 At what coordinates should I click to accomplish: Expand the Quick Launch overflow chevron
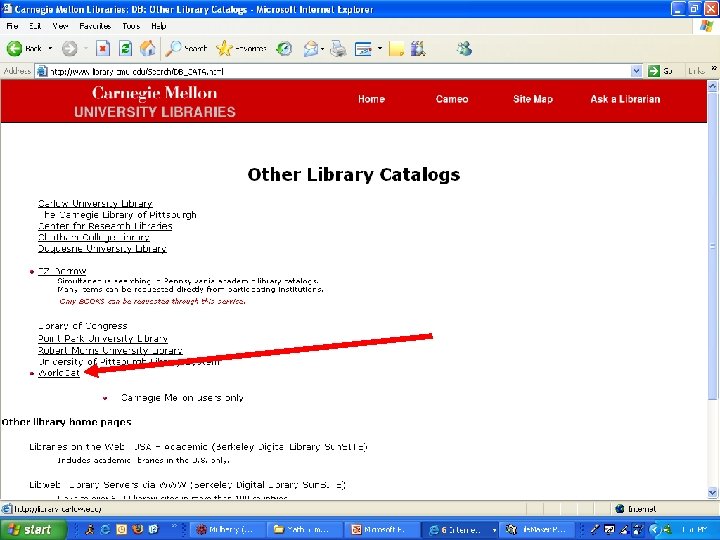point(174,526)
